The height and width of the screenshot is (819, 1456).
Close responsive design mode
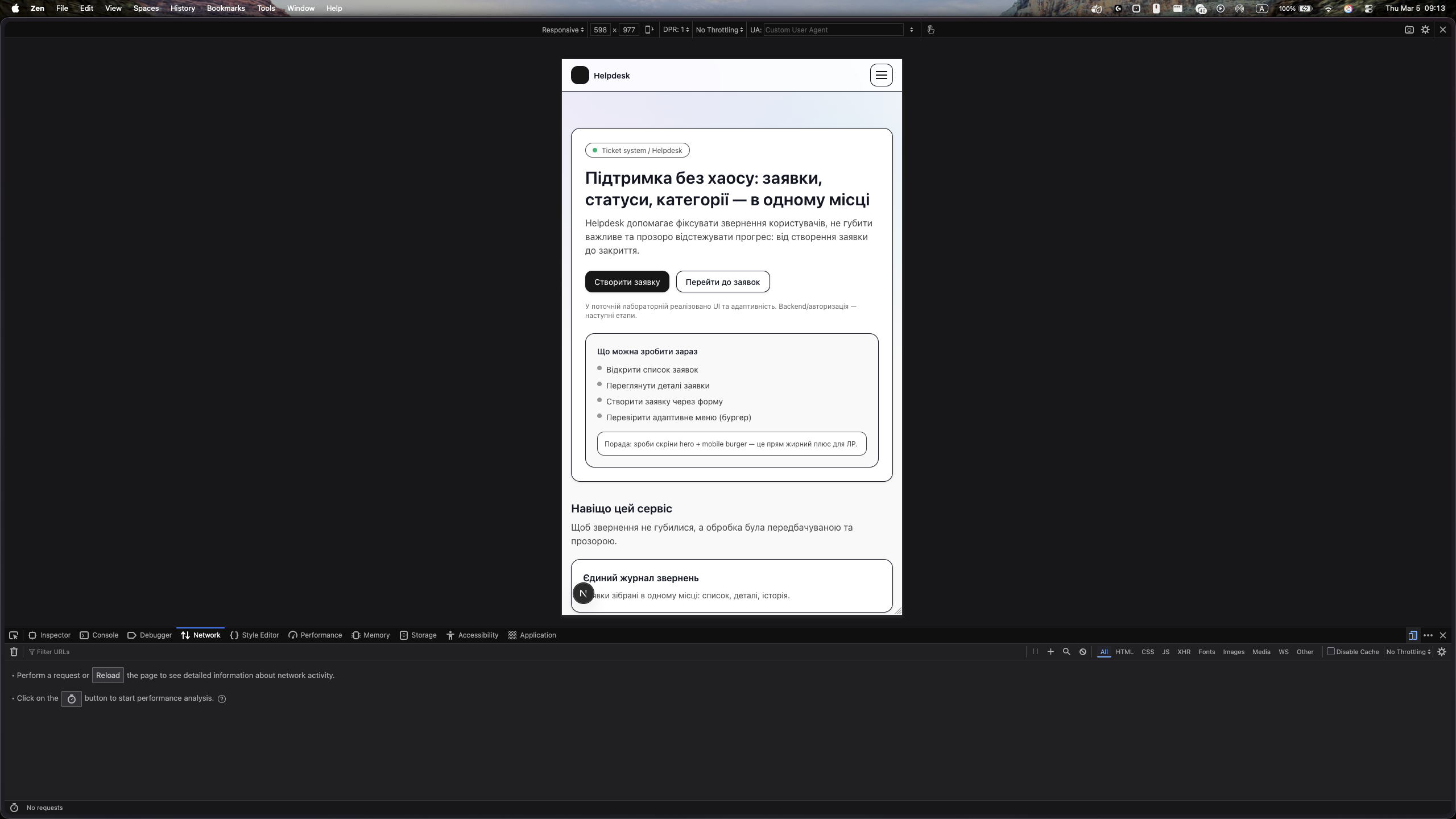[1443, 30]
